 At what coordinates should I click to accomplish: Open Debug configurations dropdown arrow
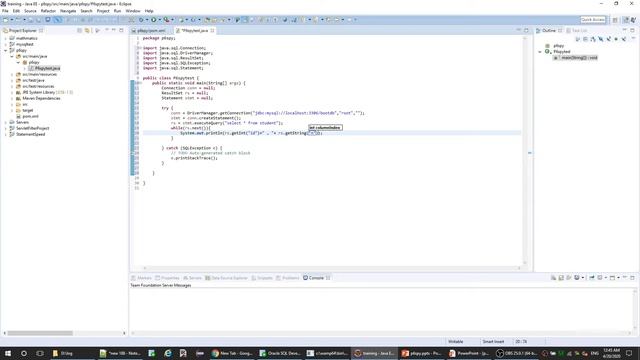pos(147,20)
